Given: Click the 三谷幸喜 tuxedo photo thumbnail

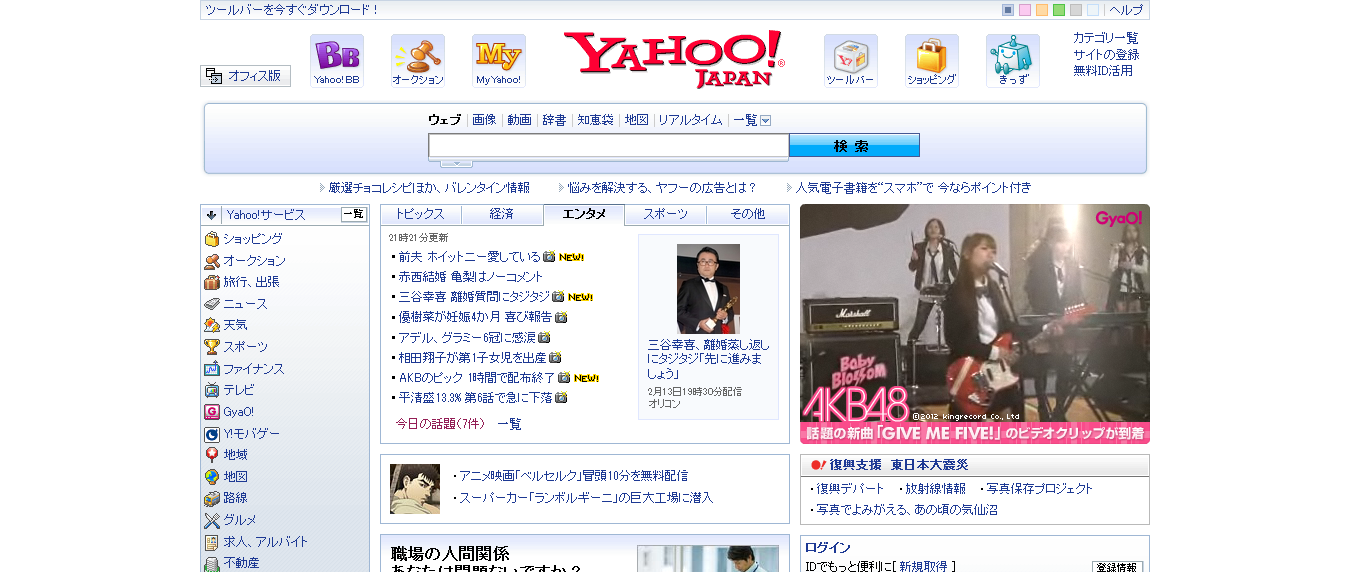Looking at the screenshot, I should (708, 288).
